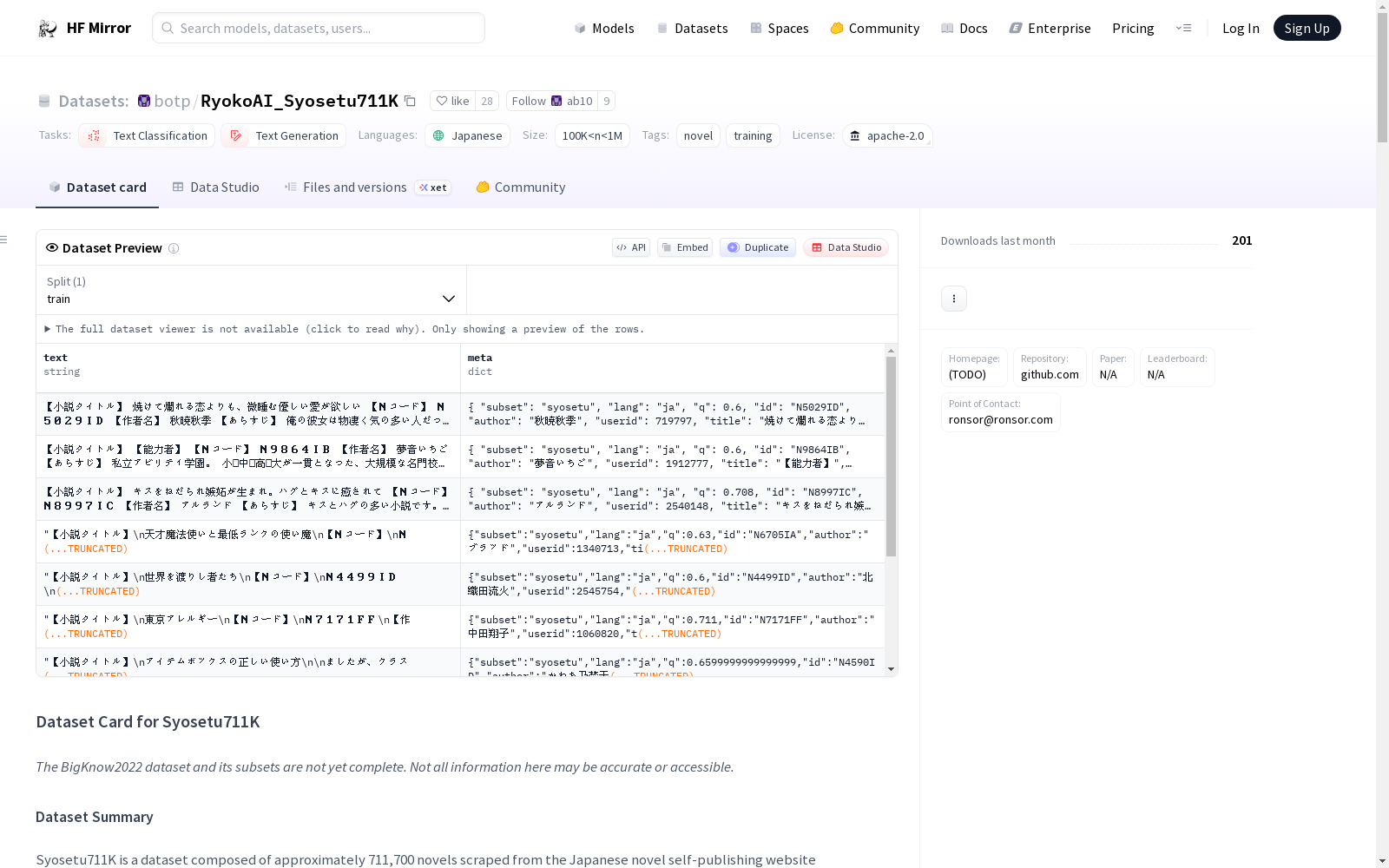1389x868 pixels.
Task: Select the Japanese language tag
Action: tap(467, 135)
